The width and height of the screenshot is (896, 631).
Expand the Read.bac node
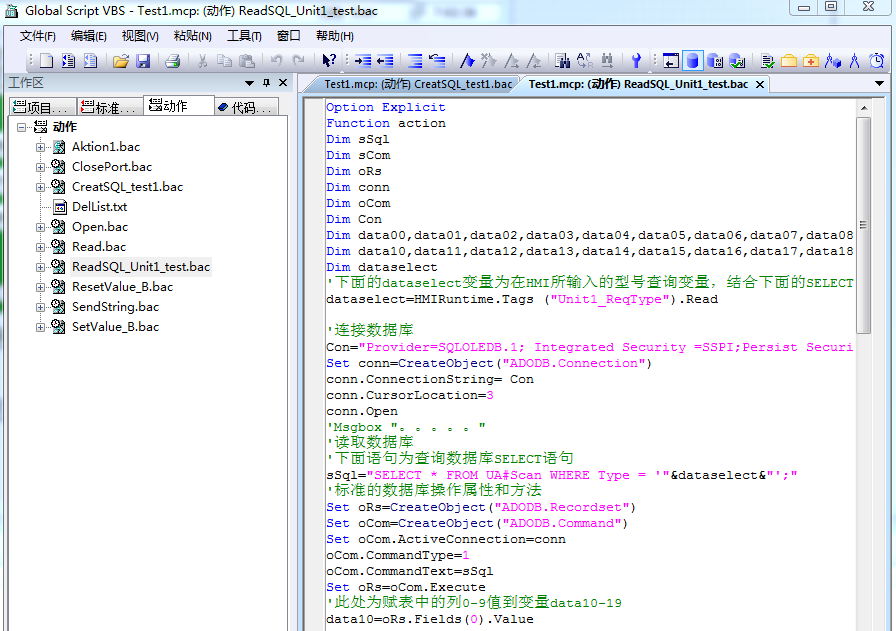(40, 247)
